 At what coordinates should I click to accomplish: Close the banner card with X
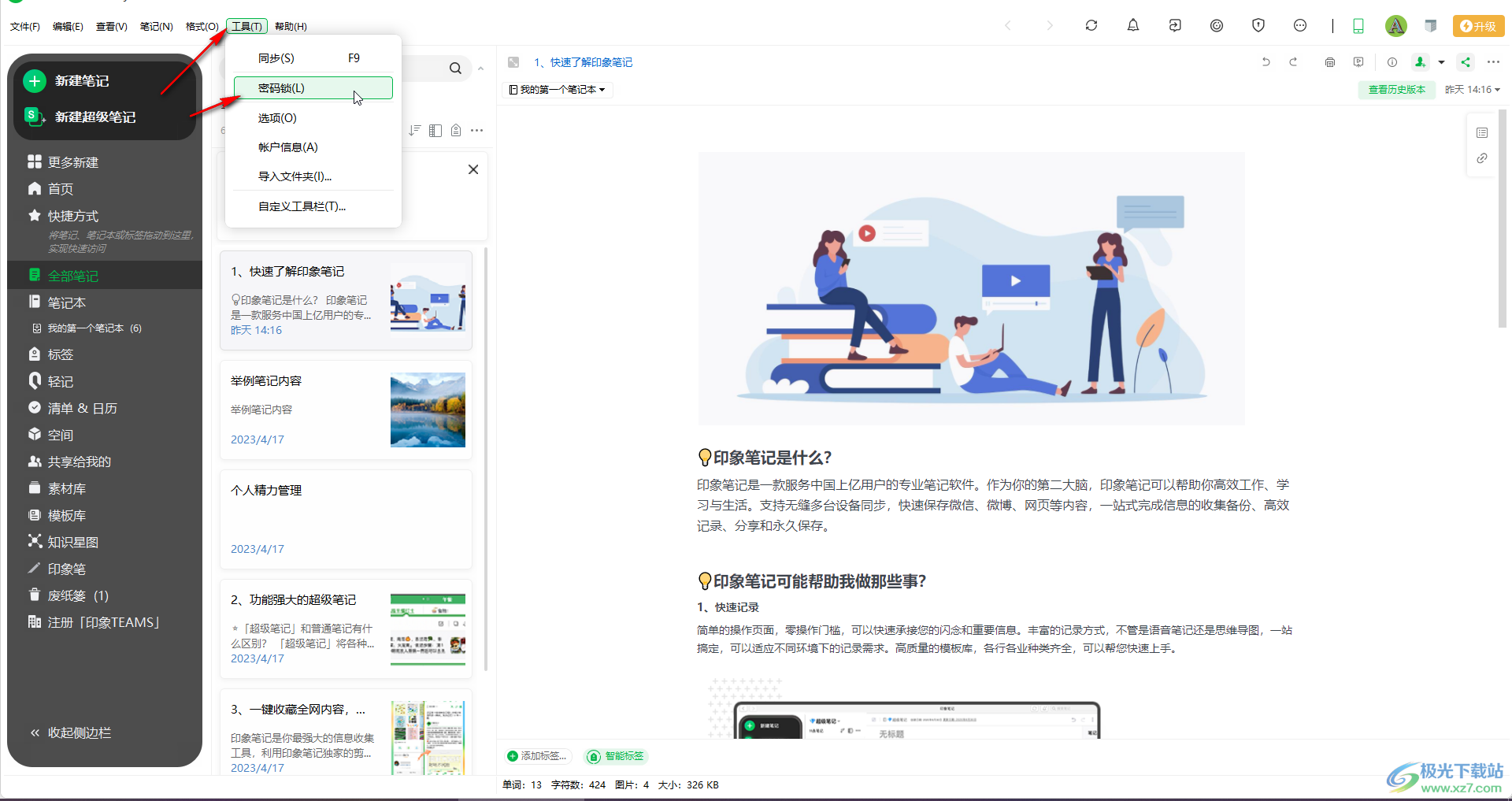point(473,169)
